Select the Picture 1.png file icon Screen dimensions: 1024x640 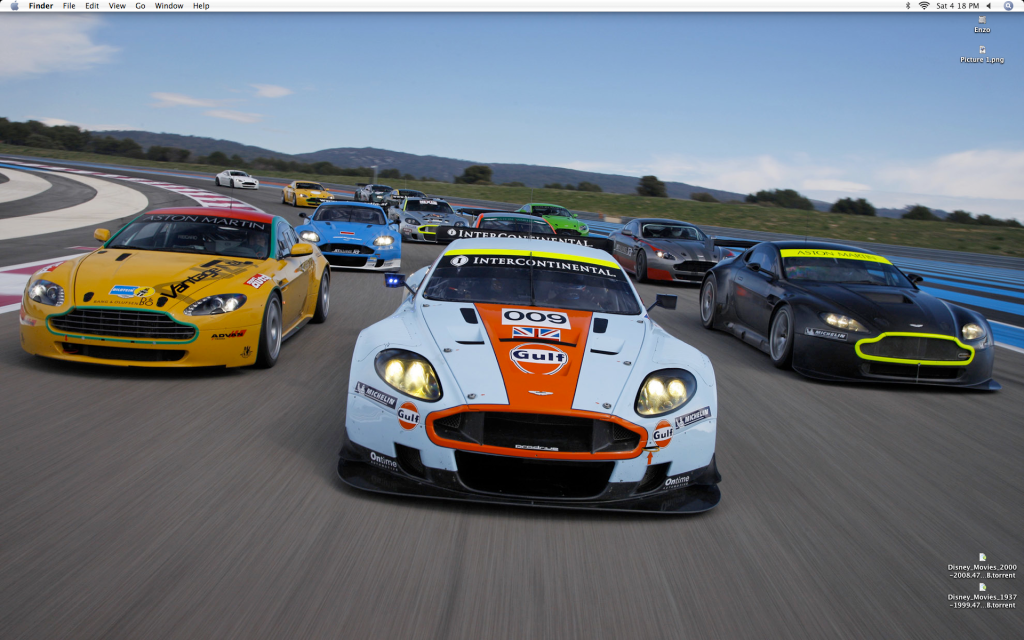click(982, 49)
